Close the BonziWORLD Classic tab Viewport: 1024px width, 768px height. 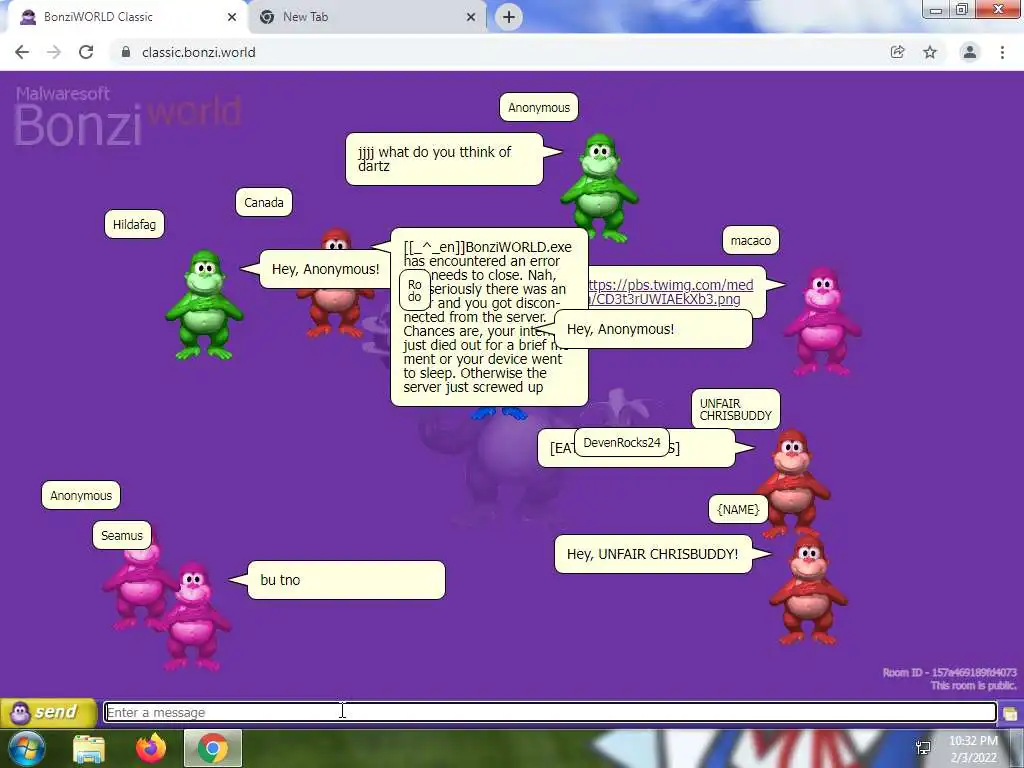point(232,17)
